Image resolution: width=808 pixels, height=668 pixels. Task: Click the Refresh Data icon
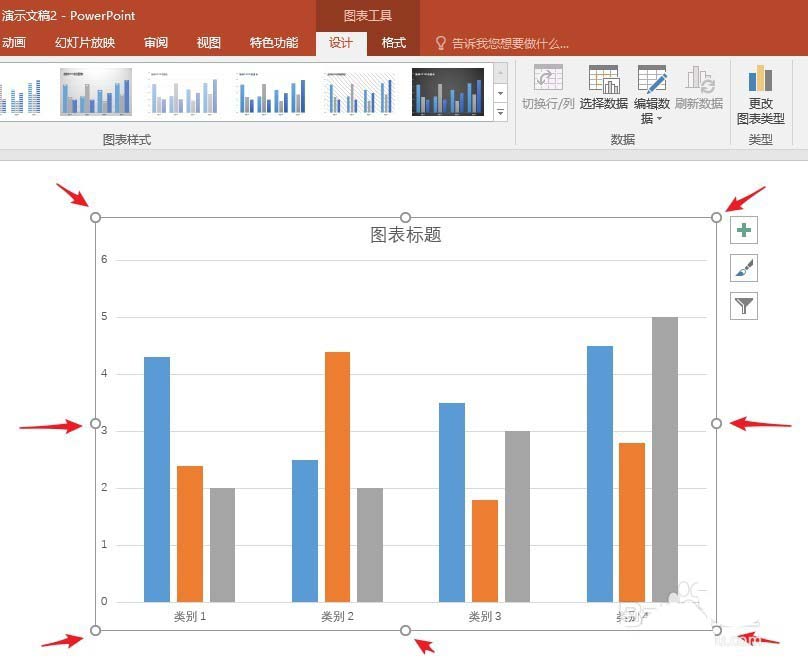point(699,78)
